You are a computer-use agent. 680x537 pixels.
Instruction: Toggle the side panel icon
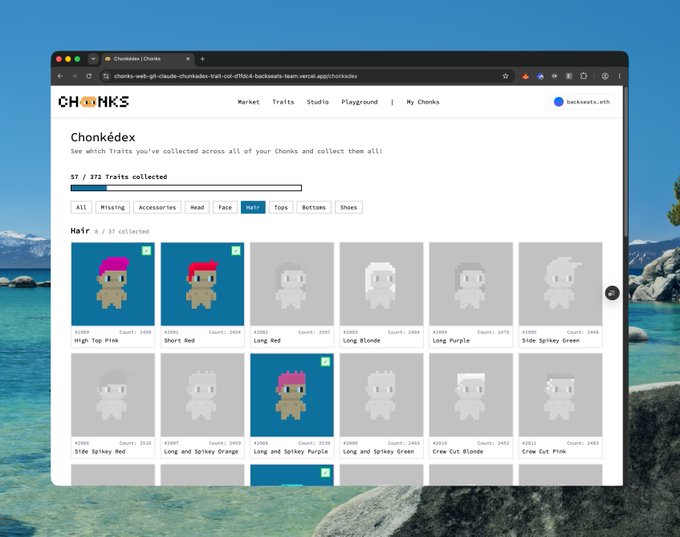(x=569, y=76)
